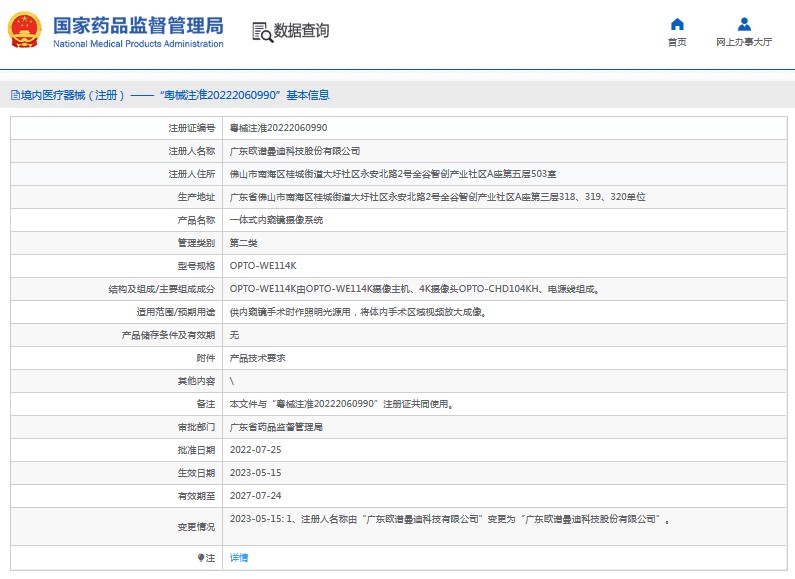Click the 网上办事大厅 person icon
The height and width of the screenshot is (579, 795).
click(x=744, y=24)
